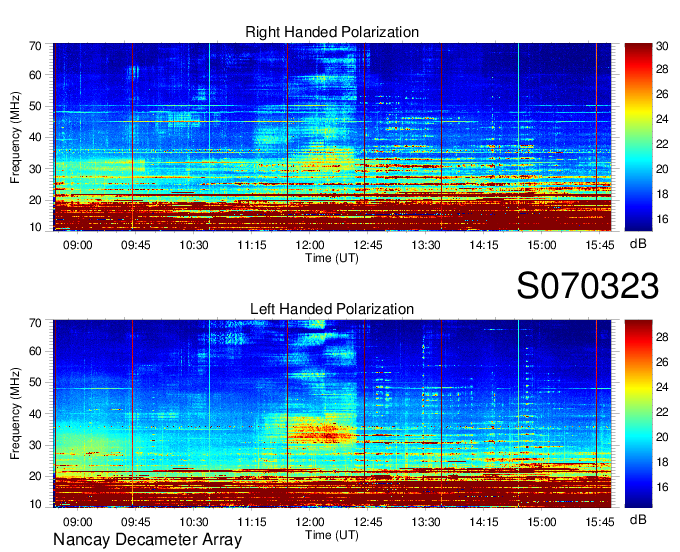
Task: Click the Time (UT) label under lower plot
Action: 332,535
